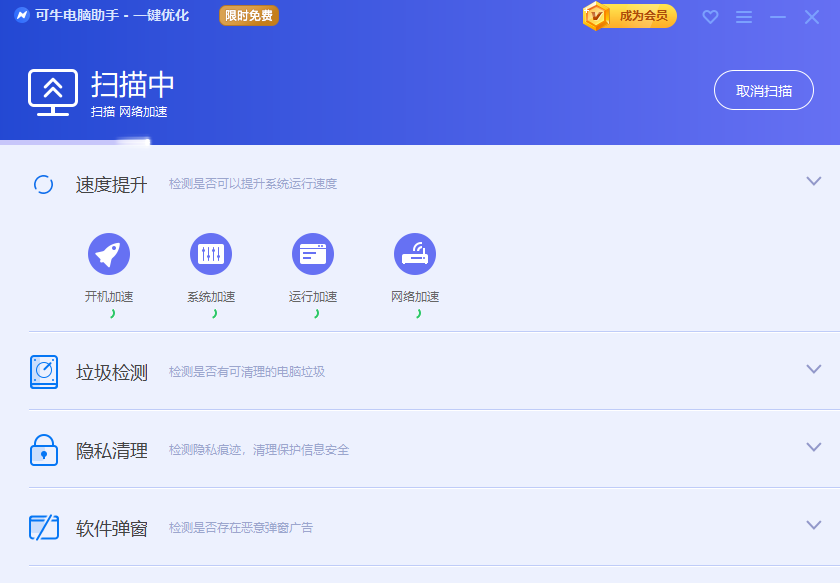Image resolution: width=840 pixels, height=583 pixels.
Task: Click the 软件弹窗 window icon
Action: tap(44, 527)
